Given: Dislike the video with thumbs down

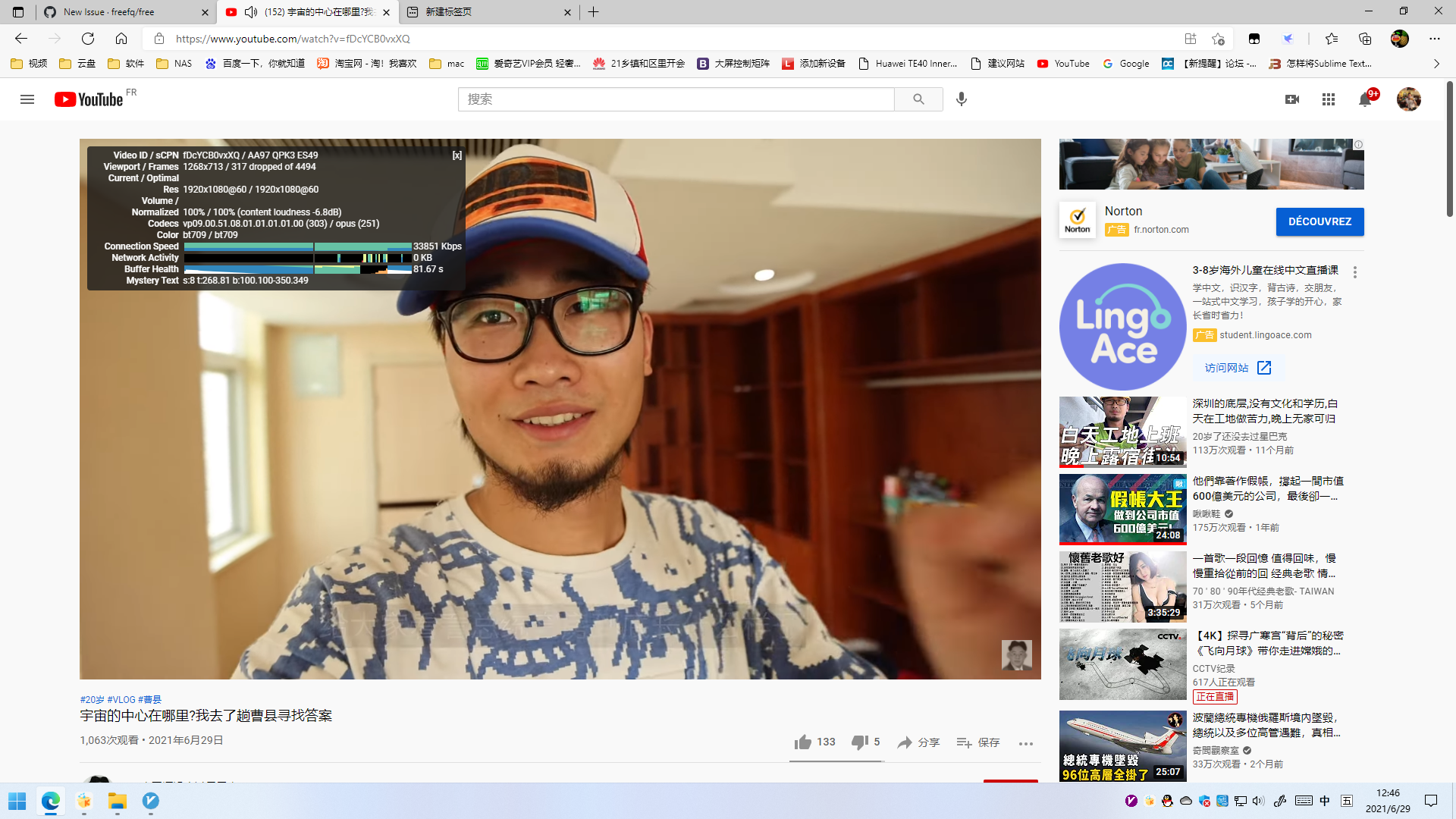Looking at the screenshot, I should tap(859, 742).
